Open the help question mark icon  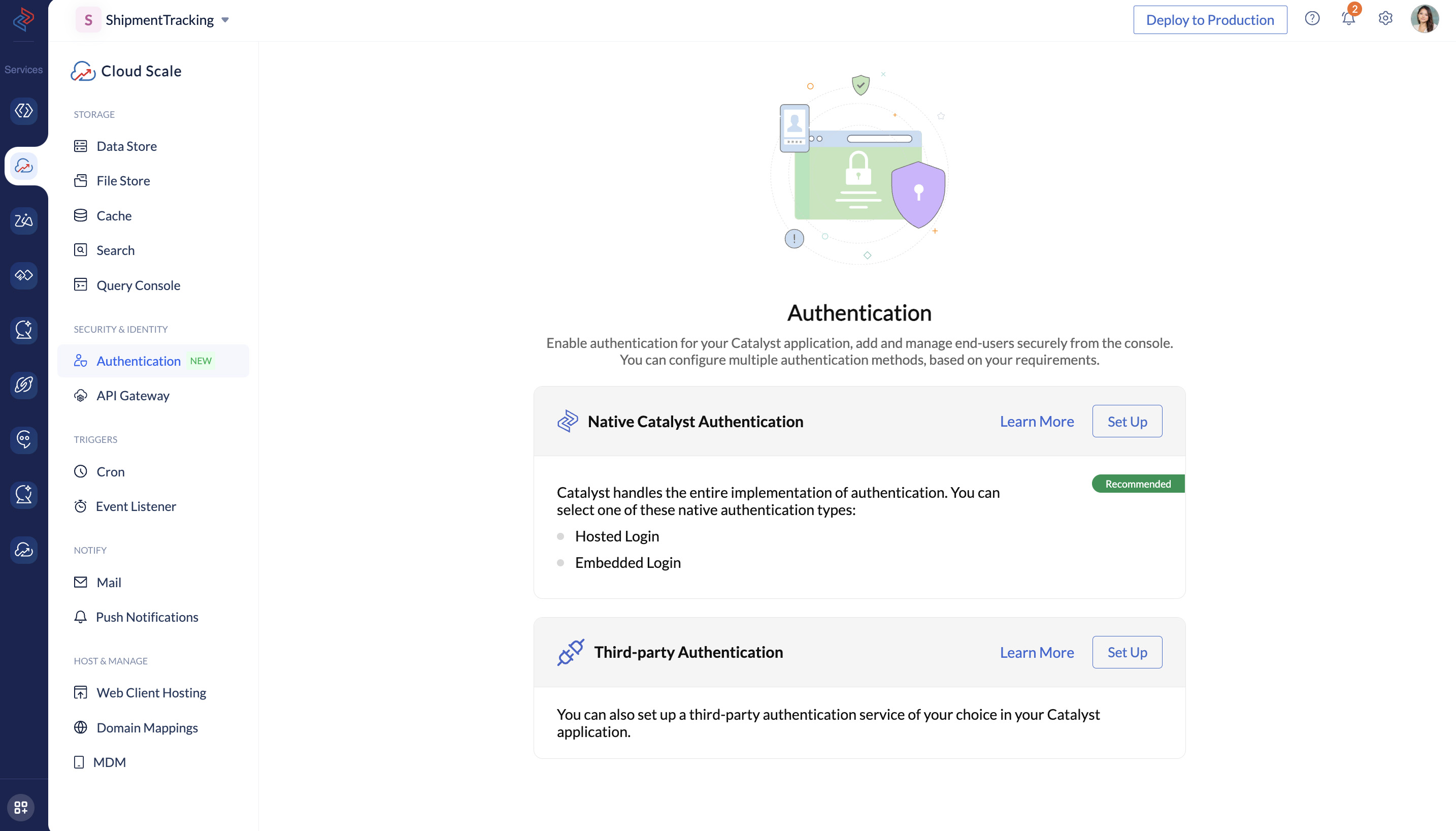point(1312,19)
